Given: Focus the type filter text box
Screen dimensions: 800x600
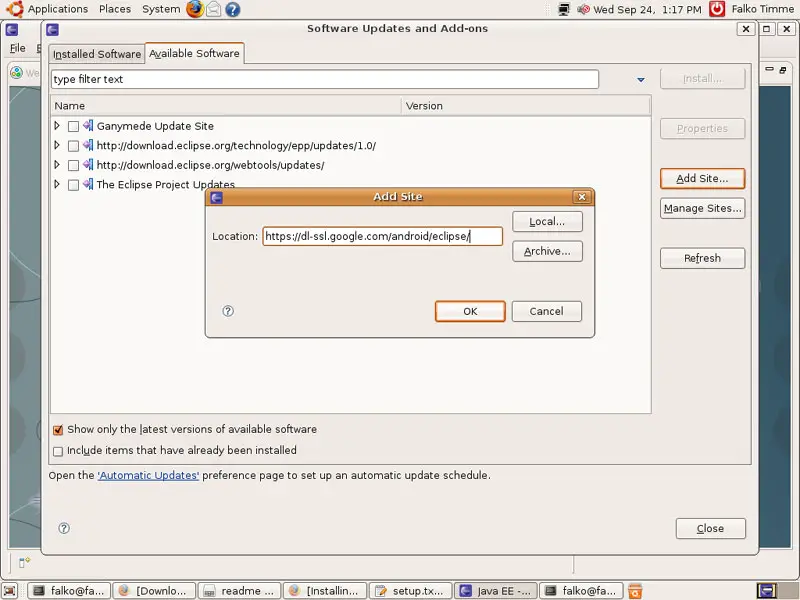Looking at the screenshot, I should pyautogui.click(x=325, y=79).
